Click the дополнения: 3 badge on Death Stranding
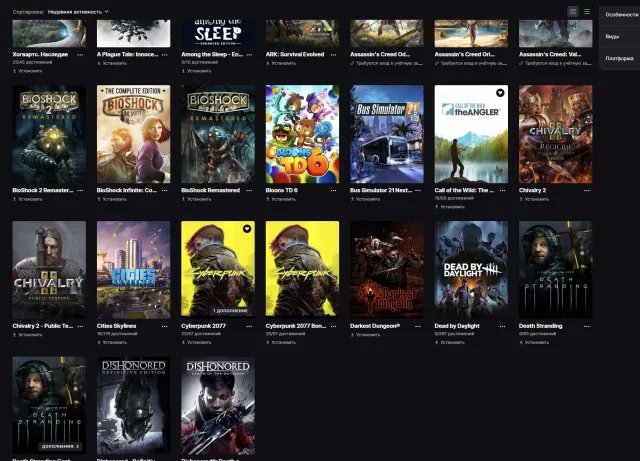Image resolution: width=640 pixels, height=461 pixels. click(60, 446)
